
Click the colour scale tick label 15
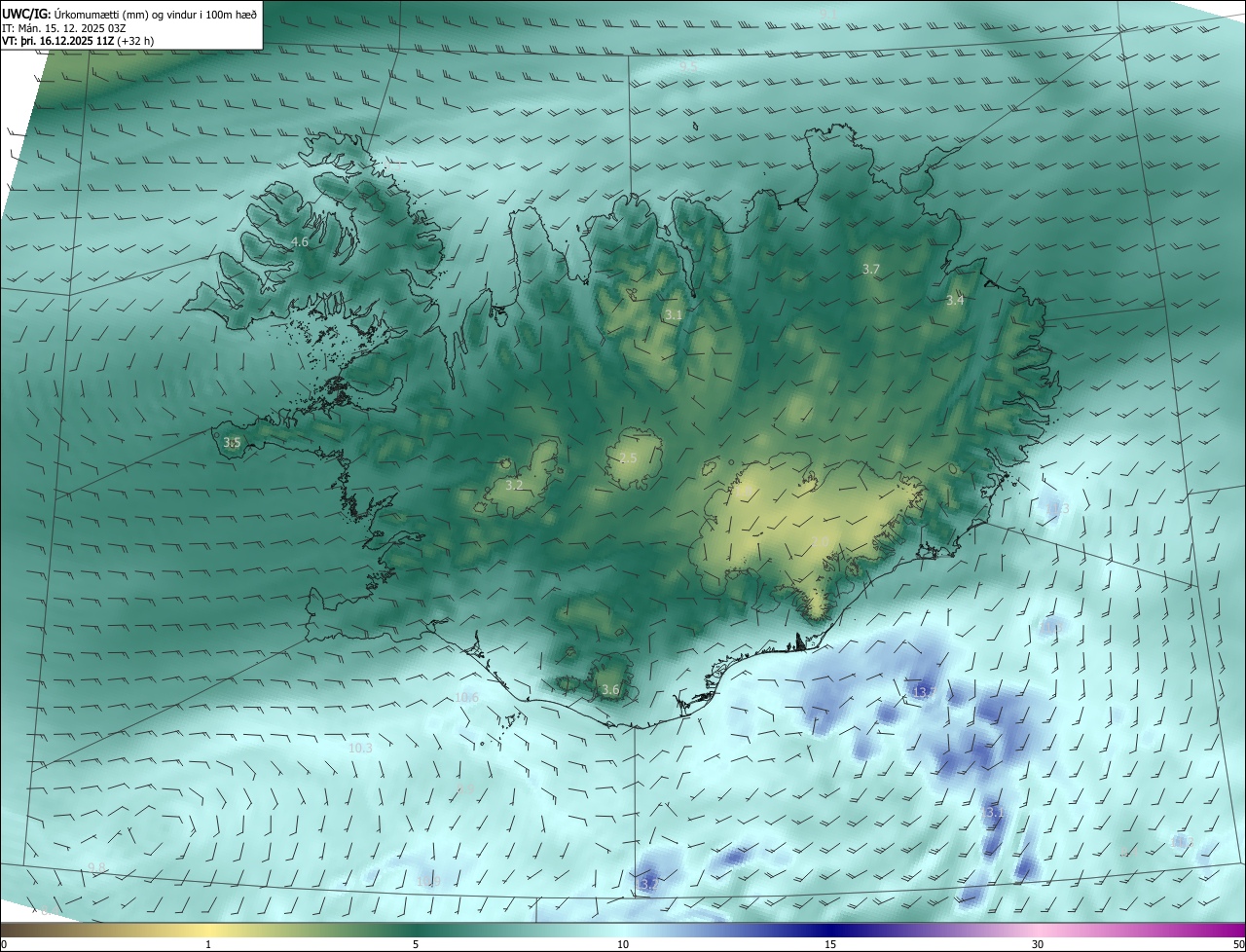pos(830,945)
